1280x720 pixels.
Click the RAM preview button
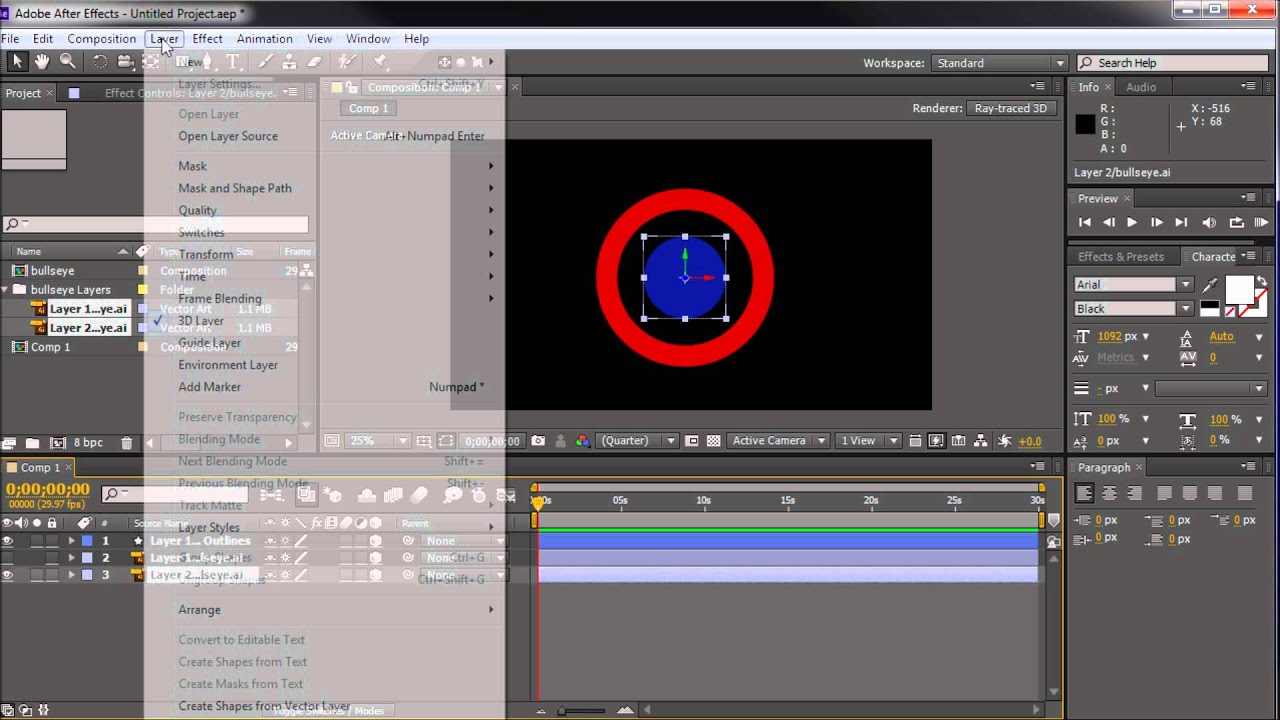[x=1261, y=222]
